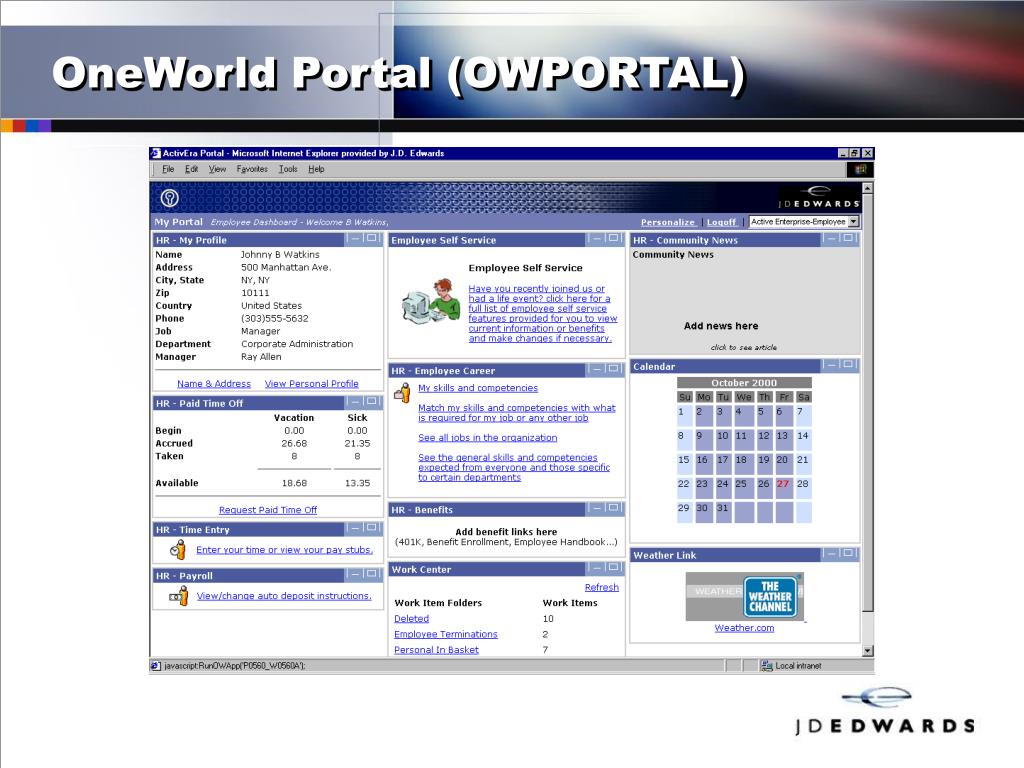Maximize the HR - Employee Career panel

[613, 369]
